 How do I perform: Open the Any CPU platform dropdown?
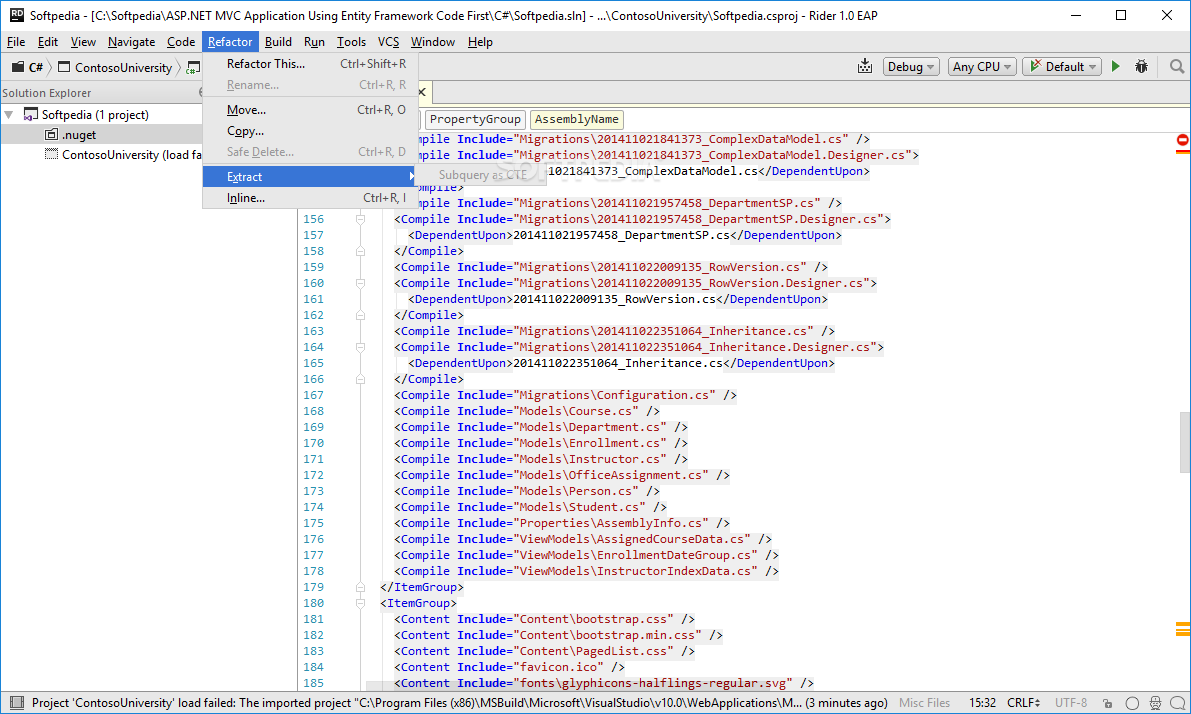(981, 67)
